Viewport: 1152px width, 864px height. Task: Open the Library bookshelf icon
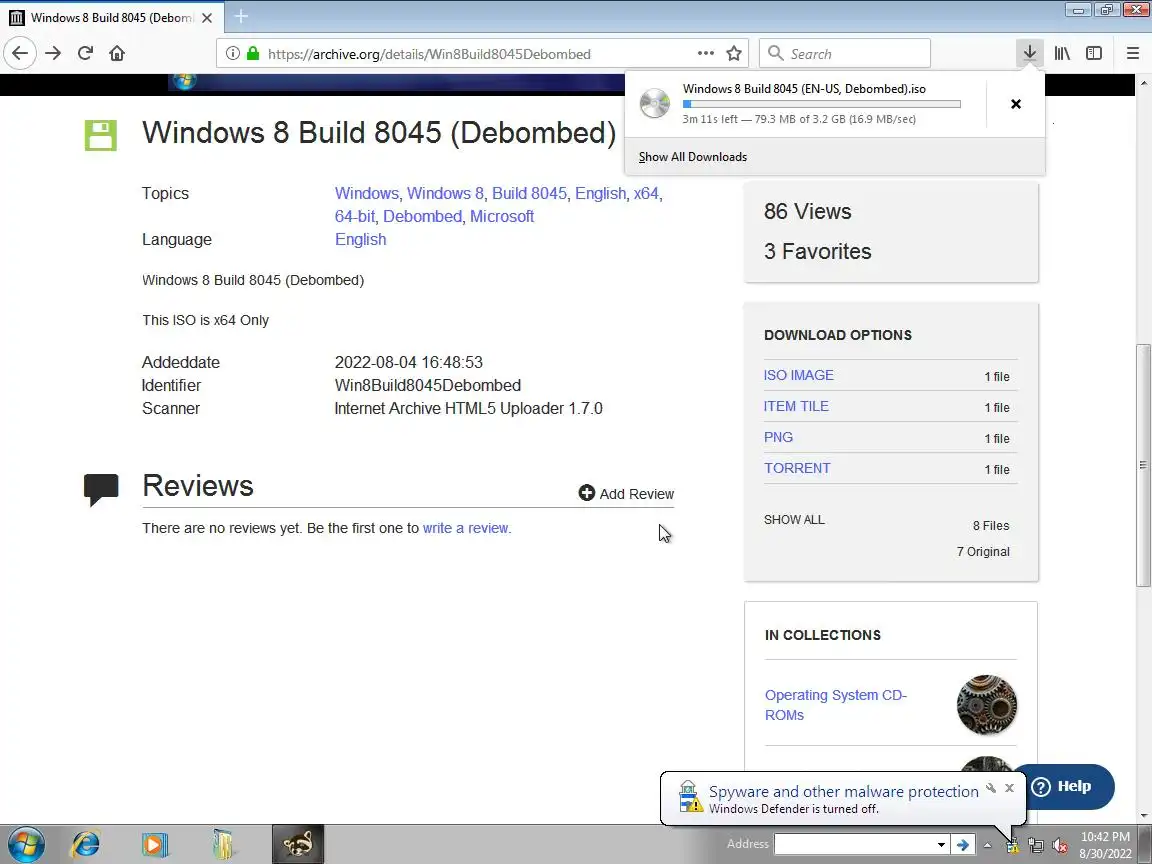1062,53
